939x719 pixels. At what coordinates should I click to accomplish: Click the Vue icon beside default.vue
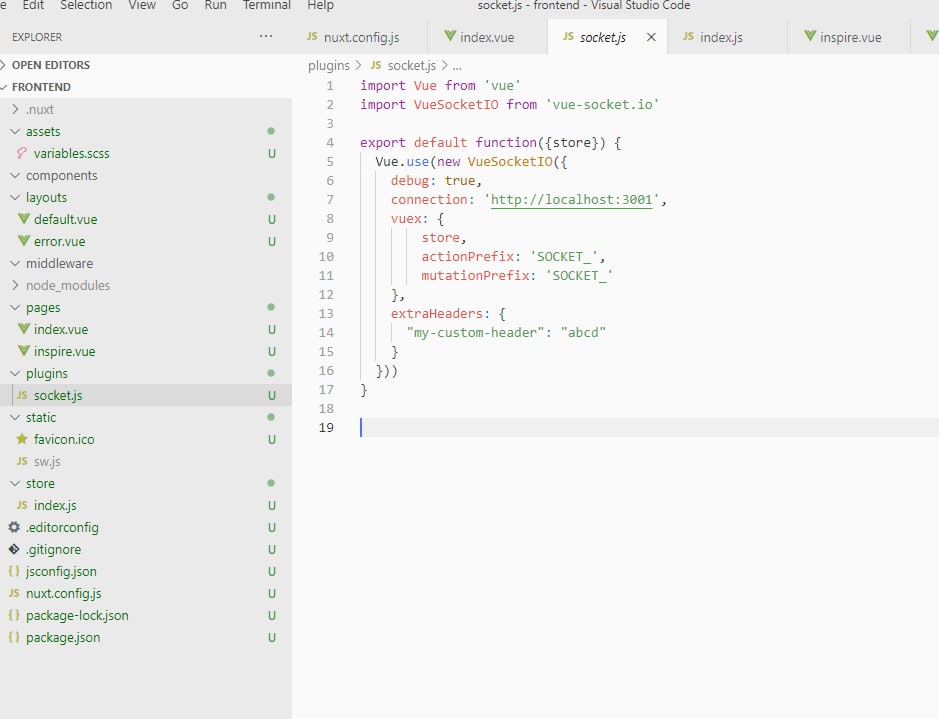(x=23, y=219)
